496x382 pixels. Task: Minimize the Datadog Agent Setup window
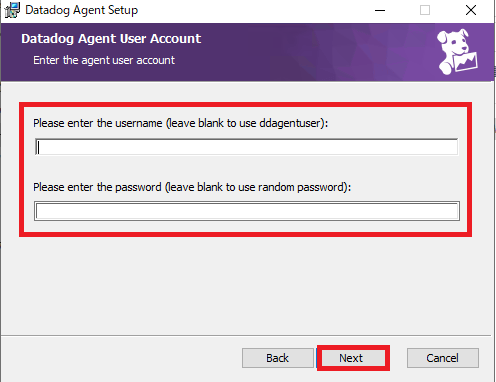click(x=380, y=10)
